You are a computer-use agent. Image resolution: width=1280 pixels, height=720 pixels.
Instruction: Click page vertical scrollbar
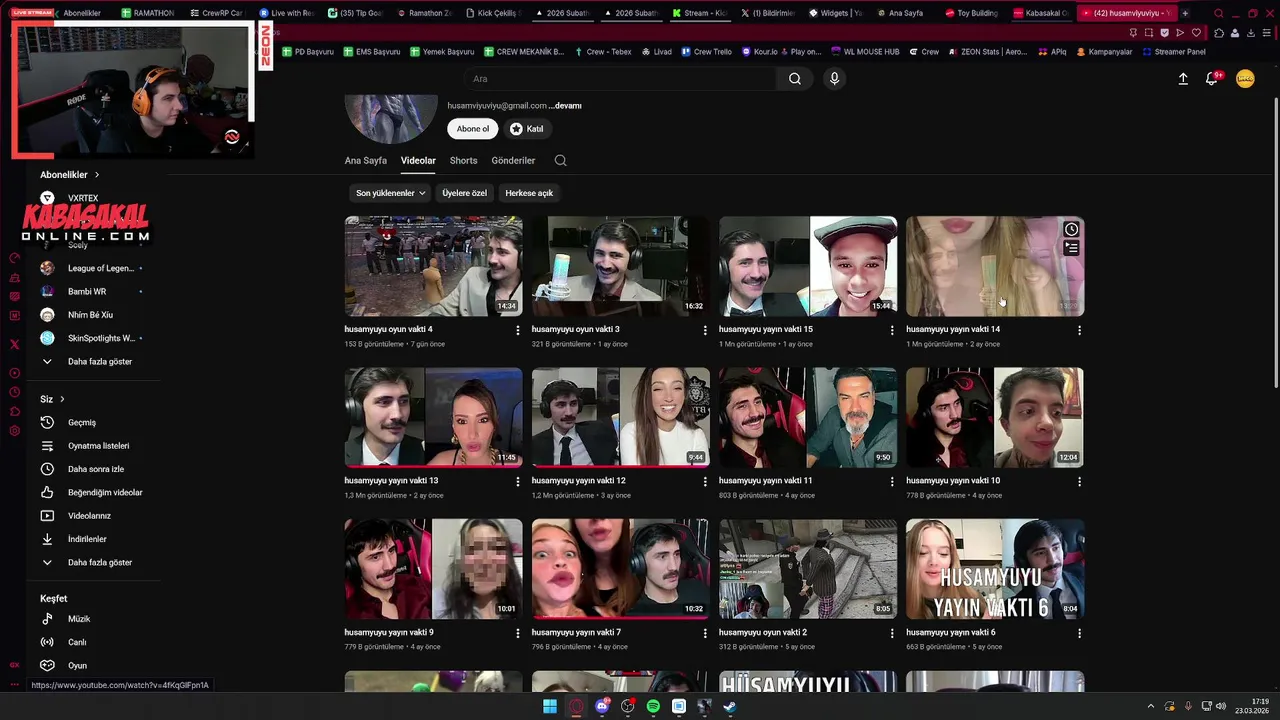pyautogui.click(x=1275, y=244)
